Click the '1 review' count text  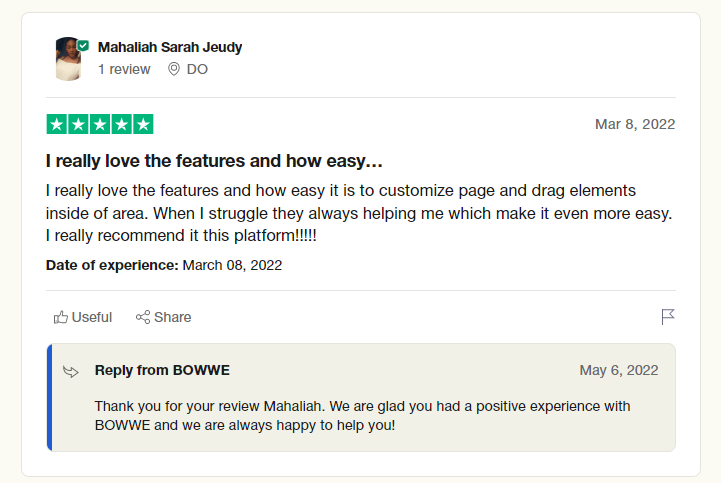(x=124, y=70)
